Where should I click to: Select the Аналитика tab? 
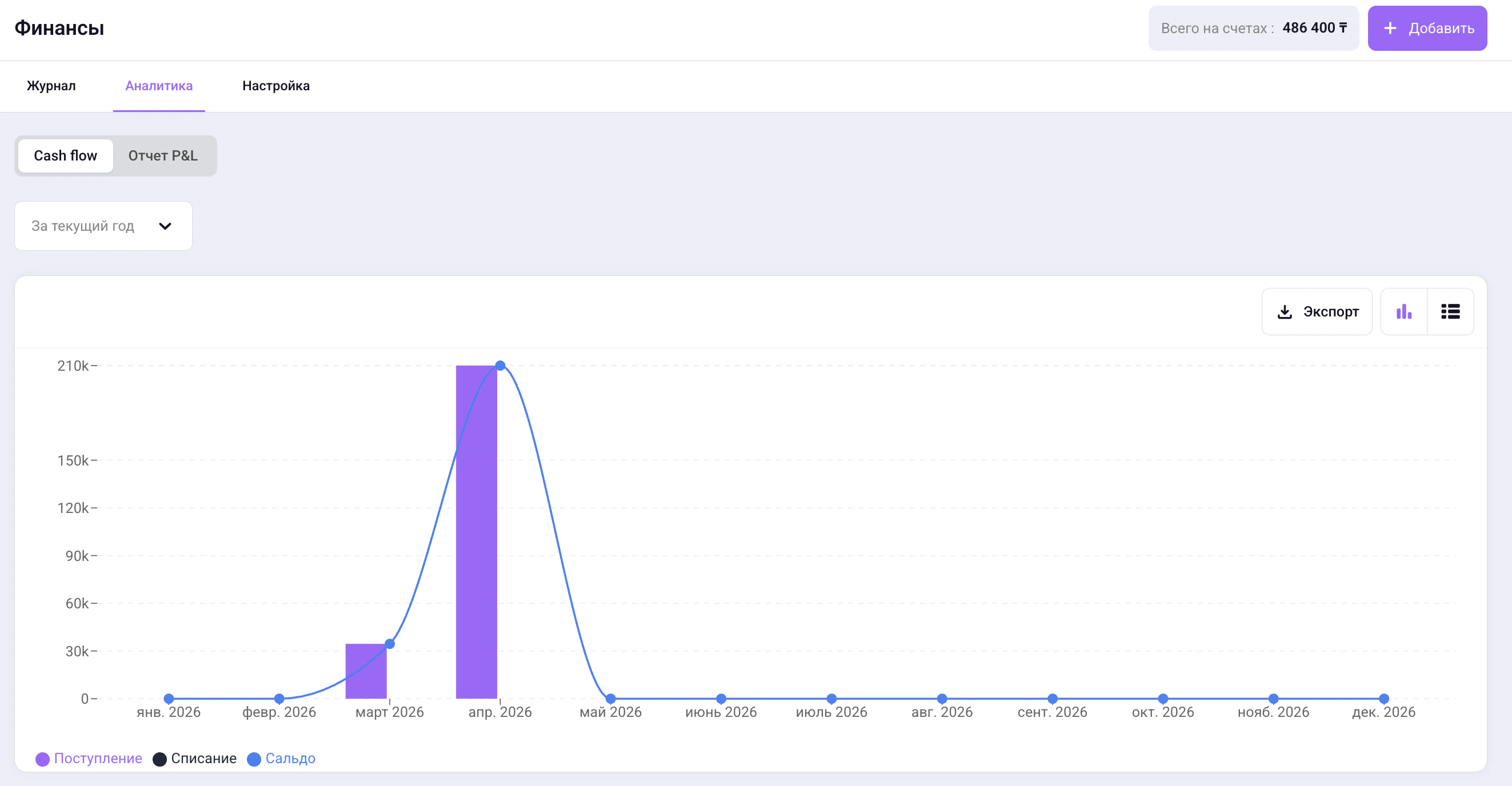pyautogui.click(x=159, y=86)
